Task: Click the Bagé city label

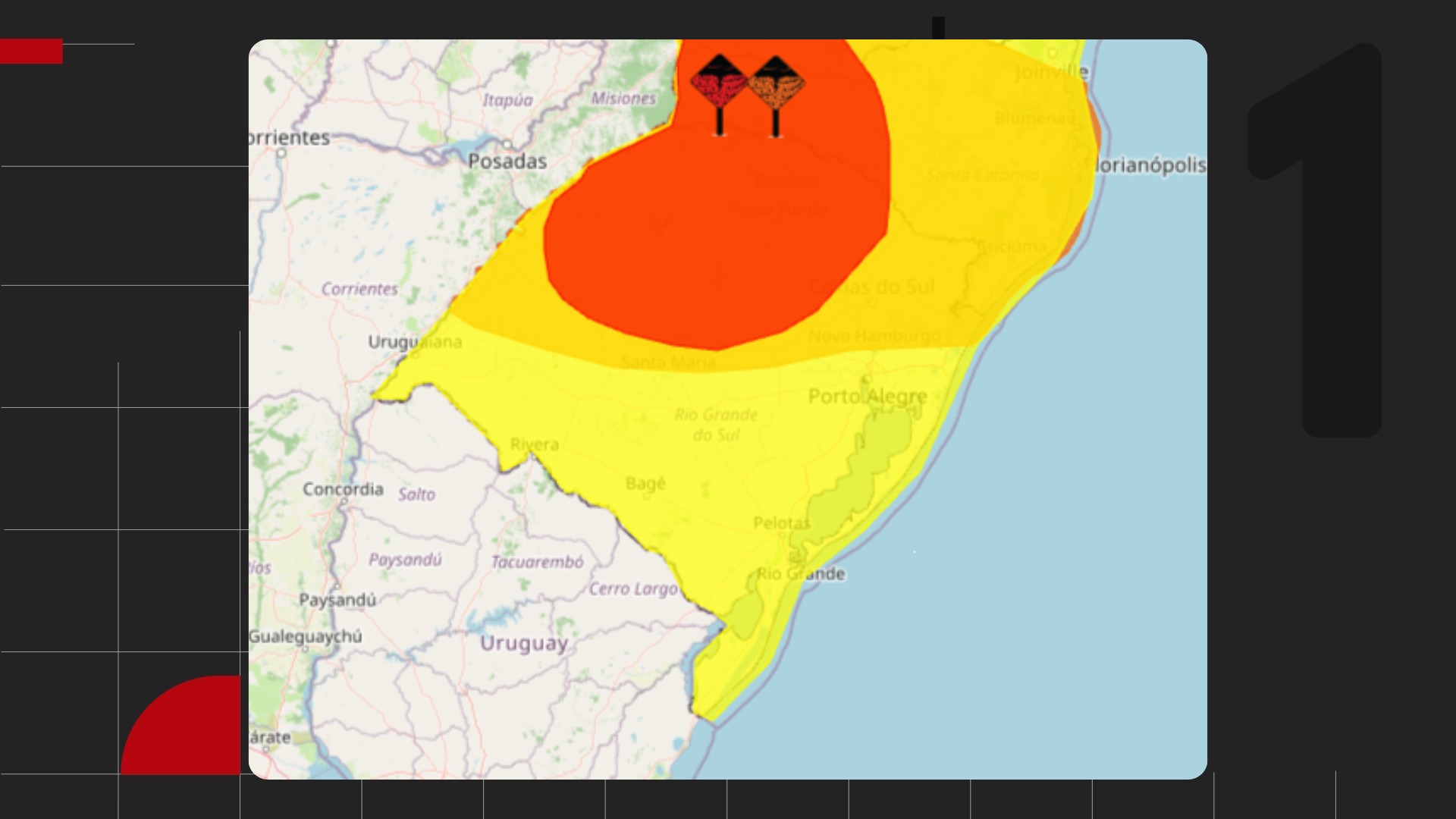Action: [x=645, y=484]
